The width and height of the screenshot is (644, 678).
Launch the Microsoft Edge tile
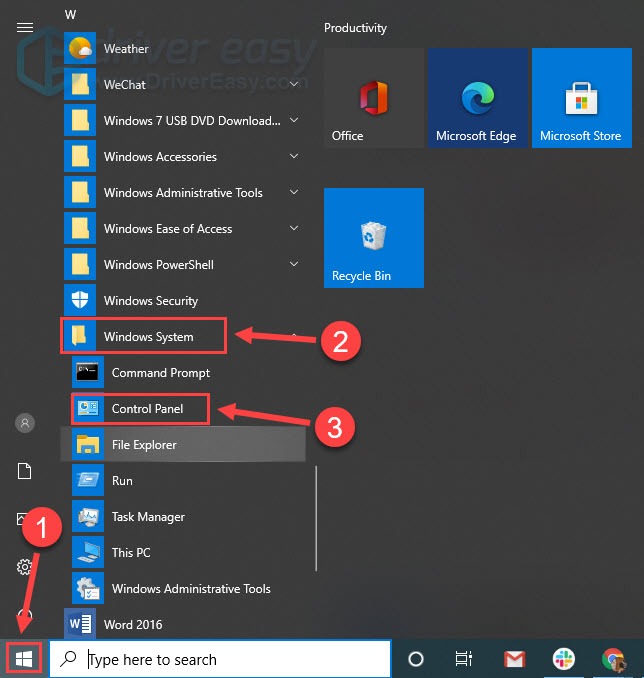click(x=478, y=98)
